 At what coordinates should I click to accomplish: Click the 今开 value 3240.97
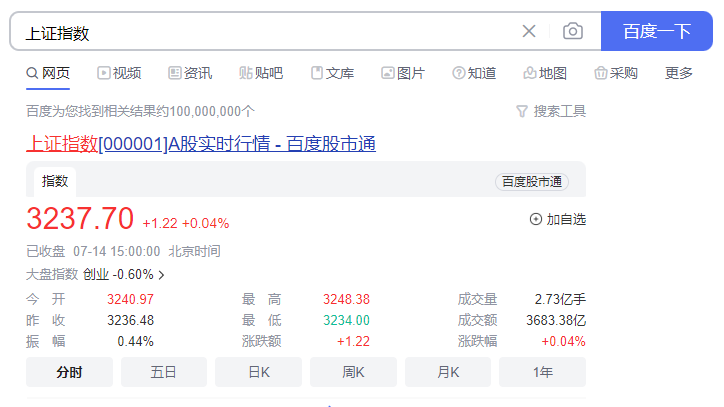tap(130, 299)
